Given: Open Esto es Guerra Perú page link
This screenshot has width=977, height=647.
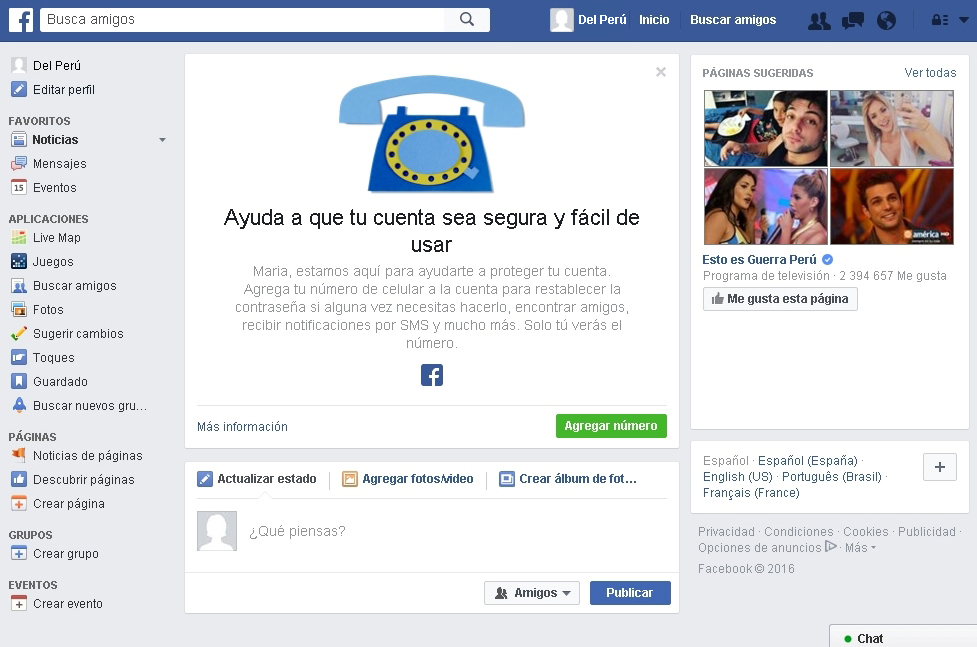Looking at the screenshot, I should click(759, 259).
